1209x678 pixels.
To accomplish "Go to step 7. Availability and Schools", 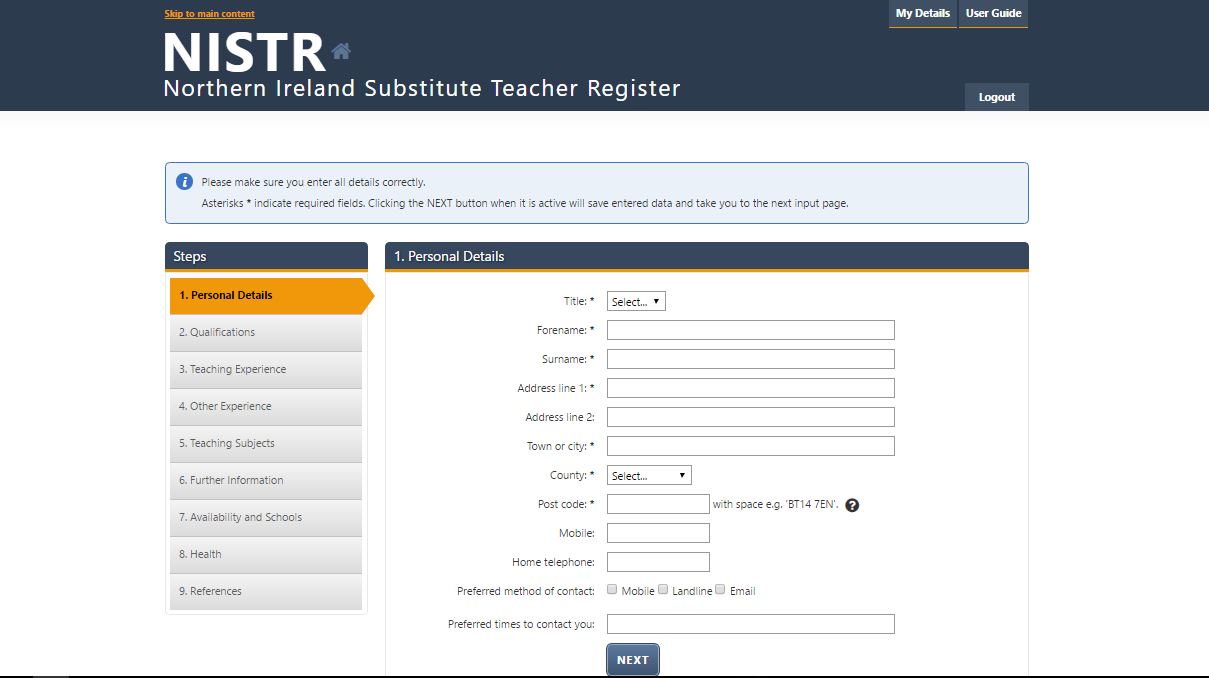I will pyautogui.click(x=266, y=518).
